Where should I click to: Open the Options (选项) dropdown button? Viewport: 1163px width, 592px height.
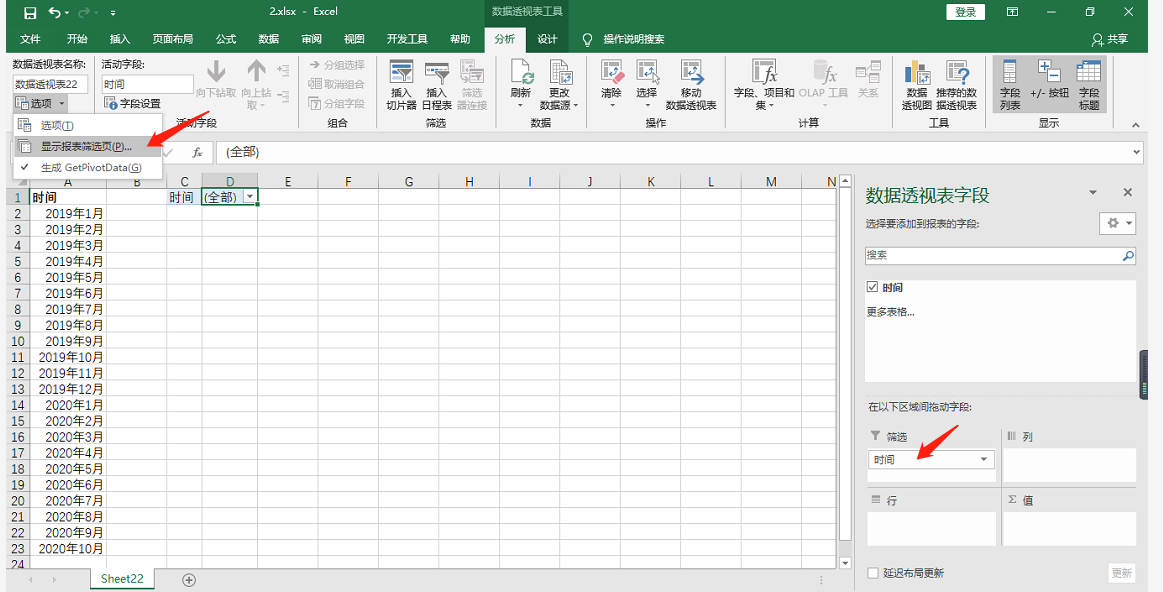click(x=41, y=104)
